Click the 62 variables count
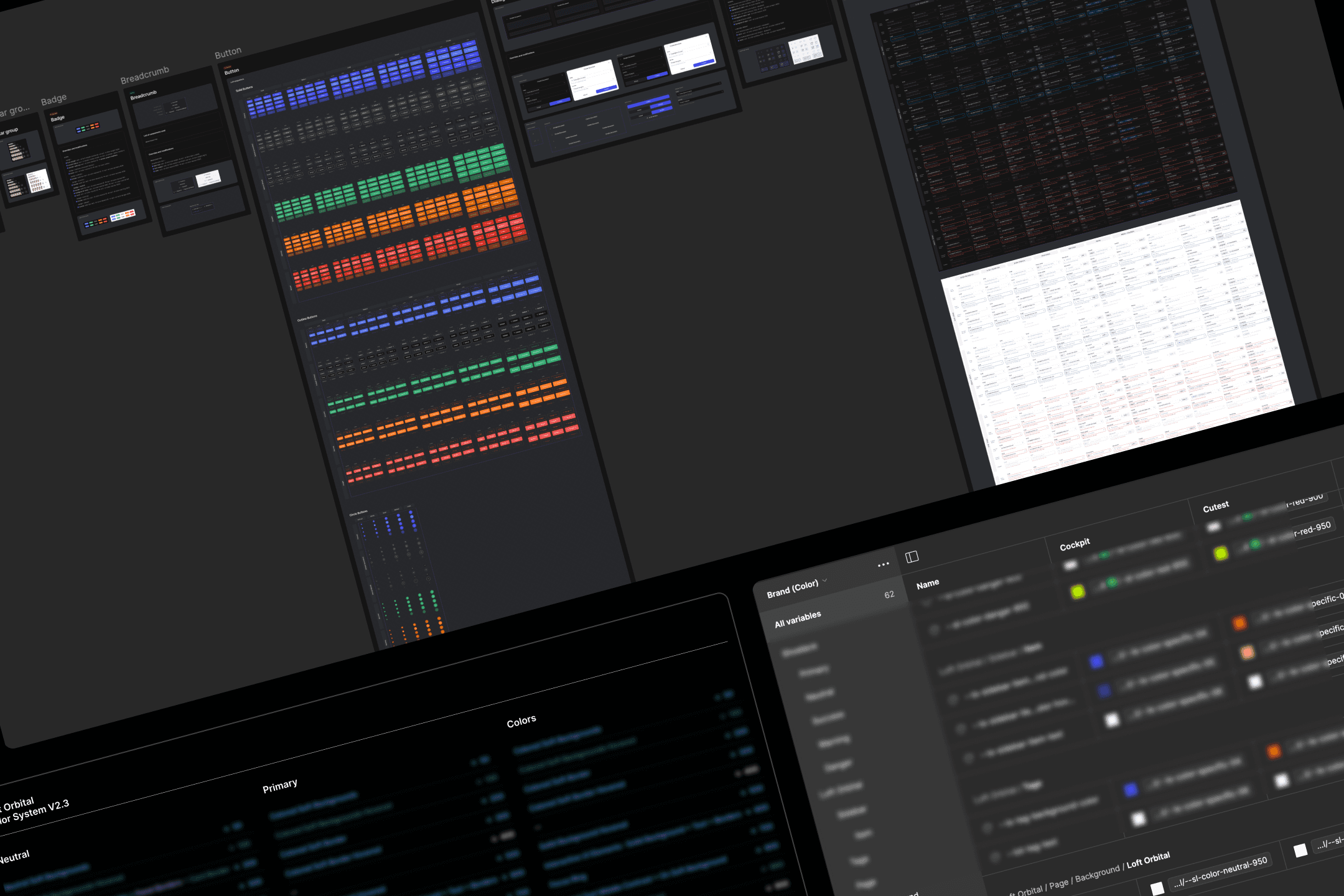1344x896 pixels. (889, 595)
